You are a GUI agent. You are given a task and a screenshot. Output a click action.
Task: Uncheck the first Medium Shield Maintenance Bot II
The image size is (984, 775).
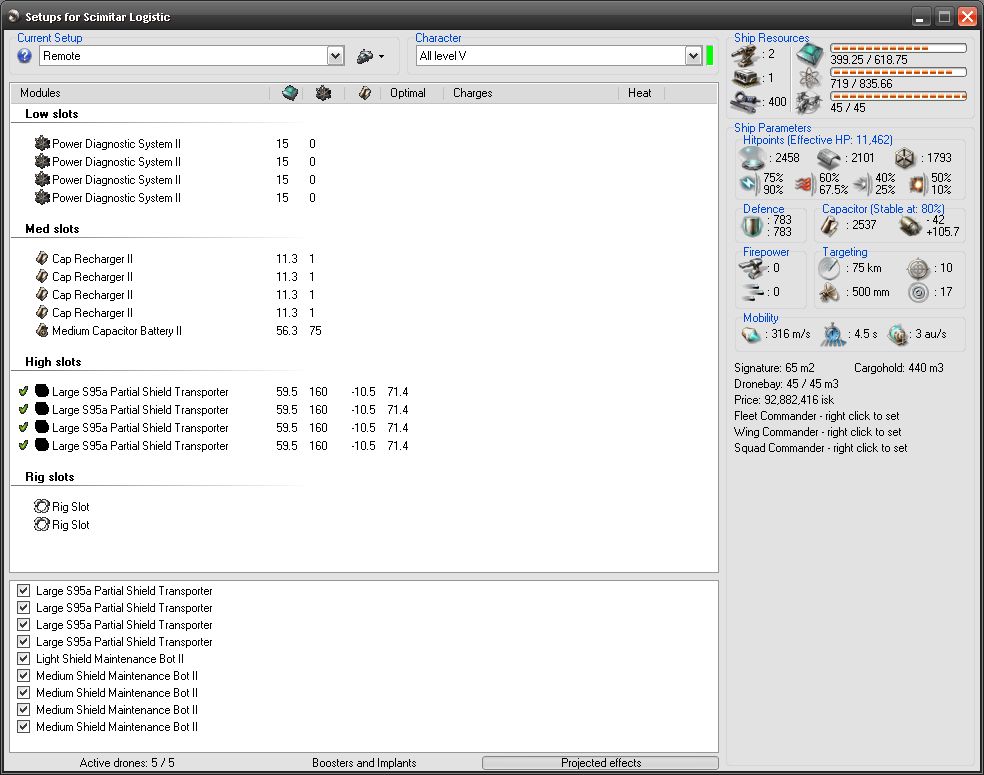23,675
